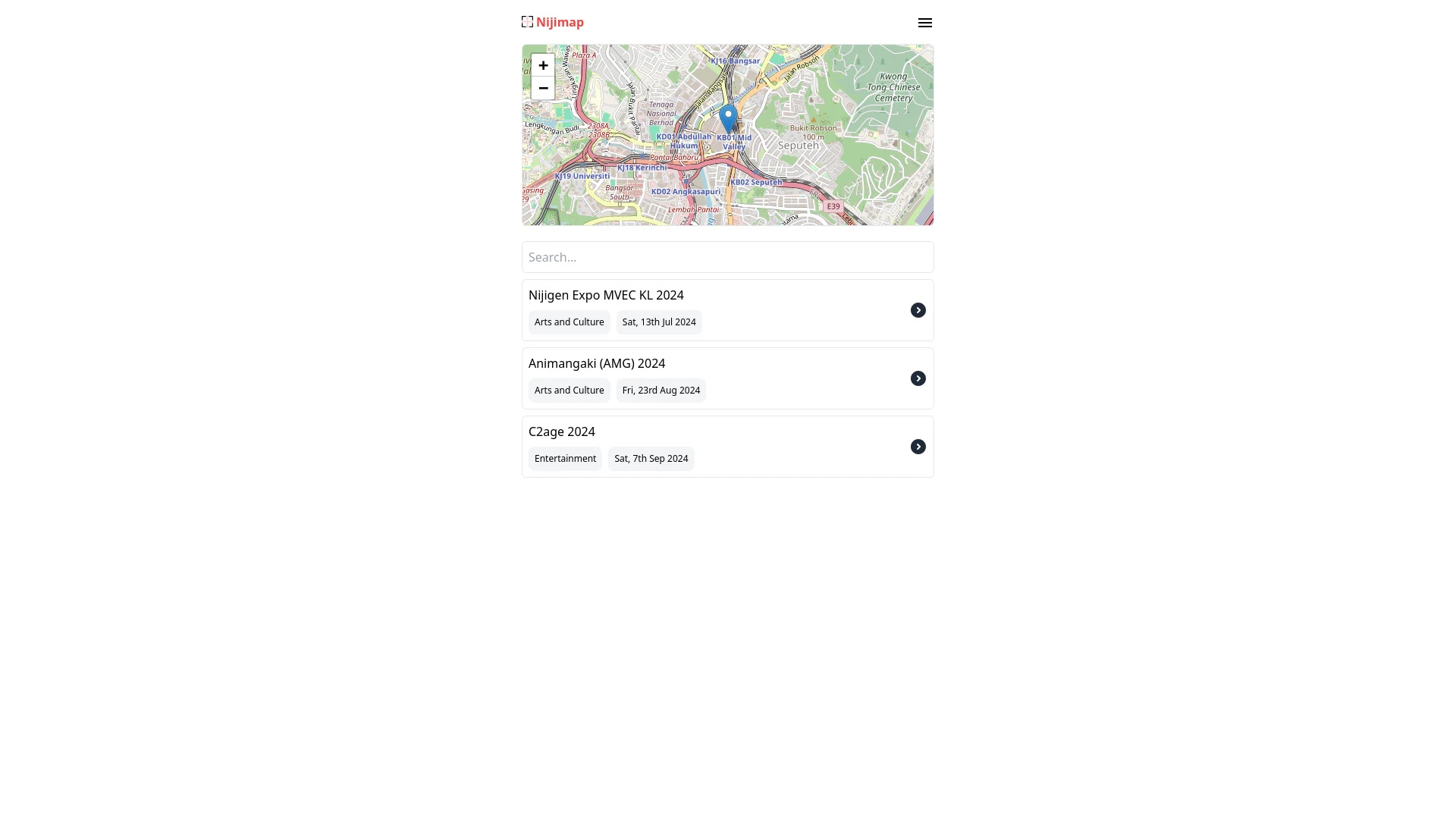The image size is (1456, 819).
Task: Click the Entertainment tag on C2age 2024
Action: pyautogui.click(x=565, y=458)
